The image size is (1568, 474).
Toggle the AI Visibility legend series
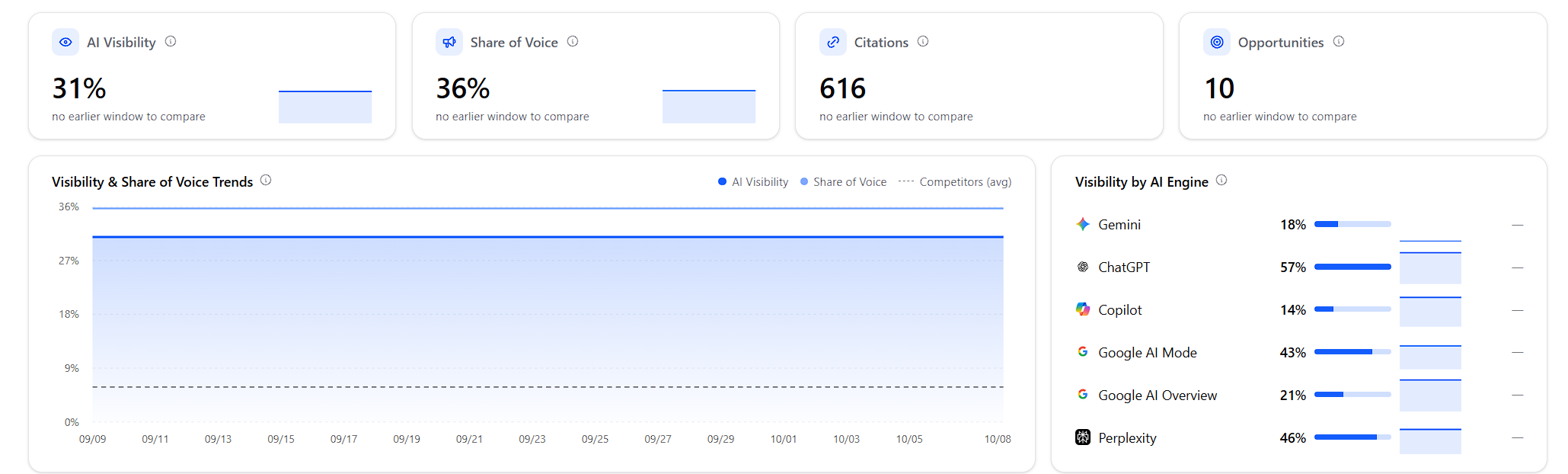click(x=753, y=182)
